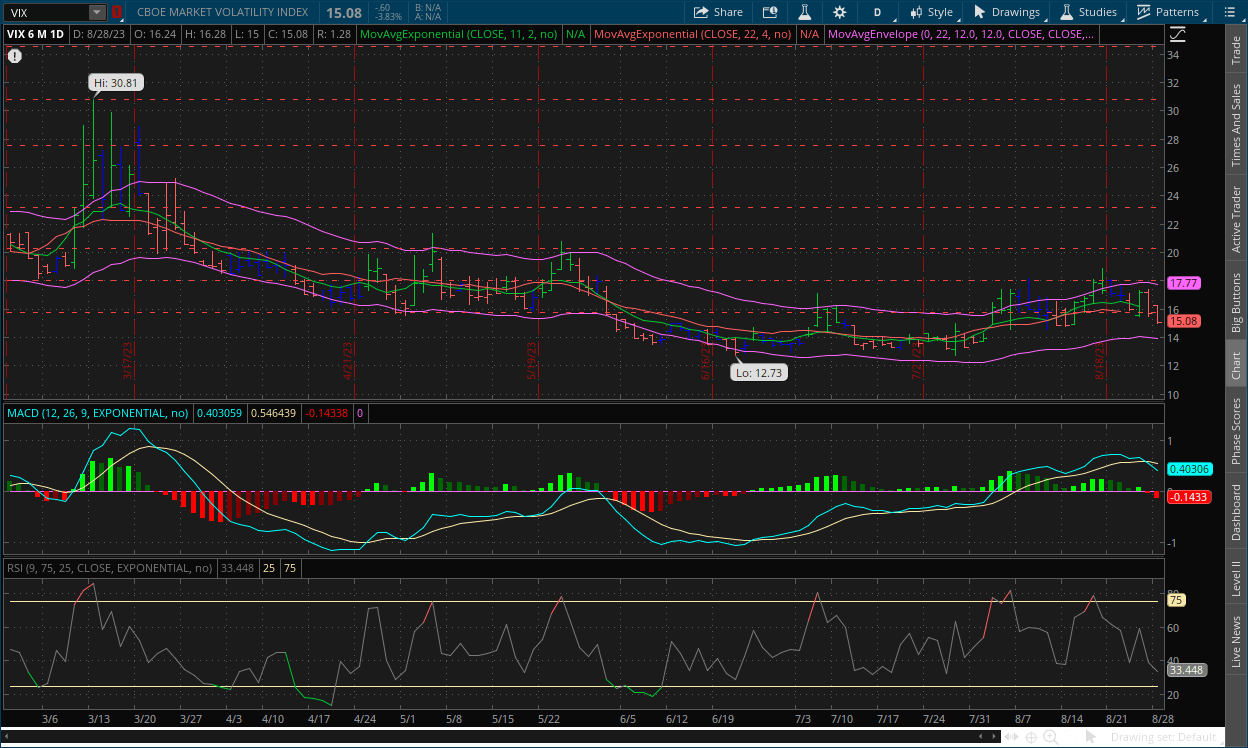Expand the symbol selector dropdown arrow
The width and height of the screenshot is (1248, 748).
97,12
